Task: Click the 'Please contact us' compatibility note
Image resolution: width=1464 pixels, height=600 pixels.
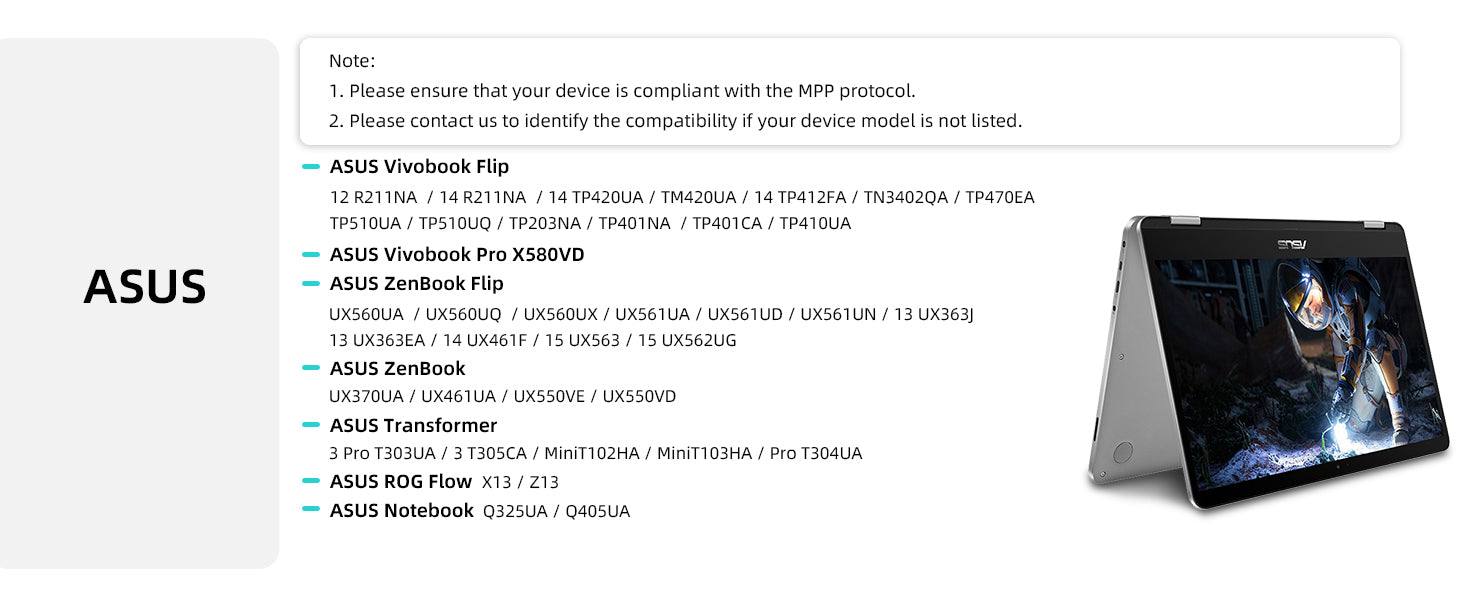Action: (675, 121)
